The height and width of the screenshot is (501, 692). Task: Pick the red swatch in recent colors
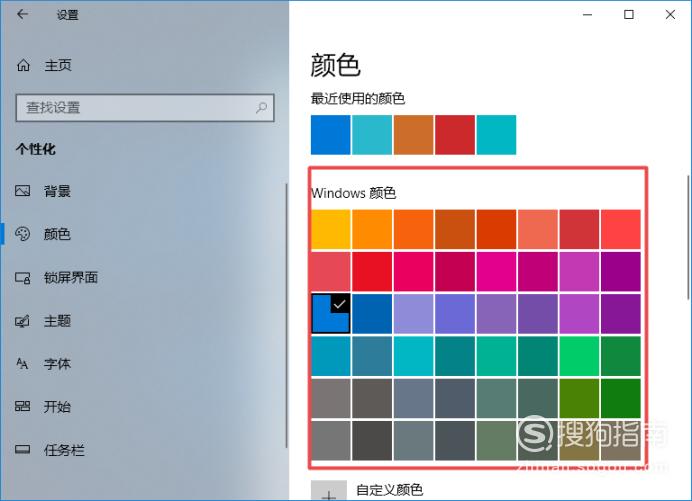(455, 135)
